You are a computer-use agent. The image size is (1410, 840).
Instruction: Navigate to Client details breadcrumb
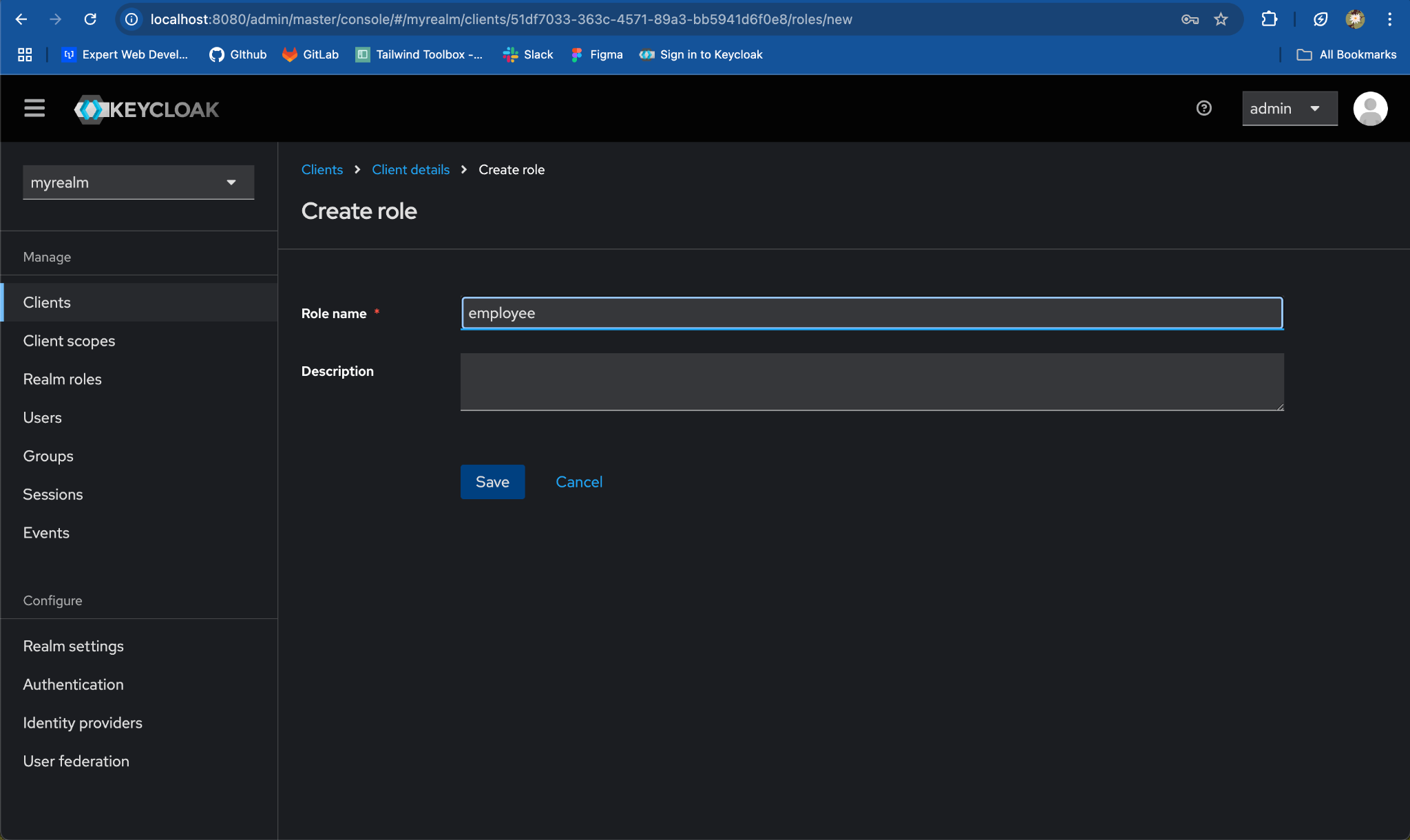[410, 169]
